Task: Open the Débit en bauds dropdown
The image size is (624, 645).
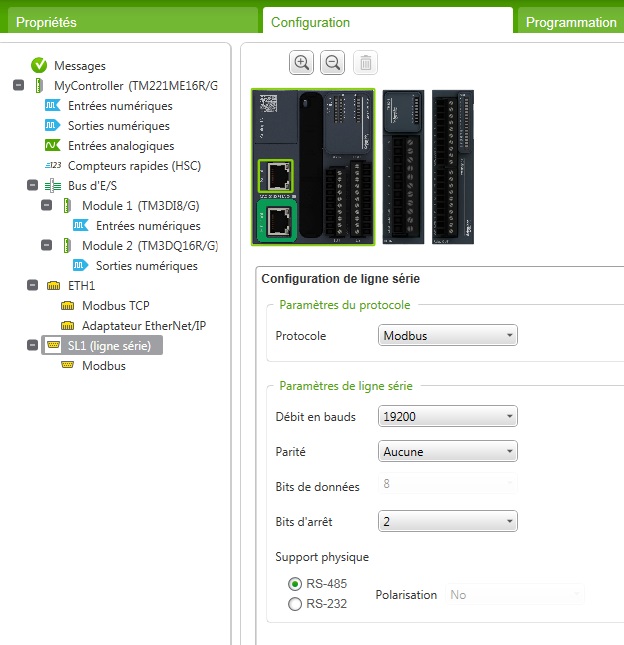Action: 448,416
